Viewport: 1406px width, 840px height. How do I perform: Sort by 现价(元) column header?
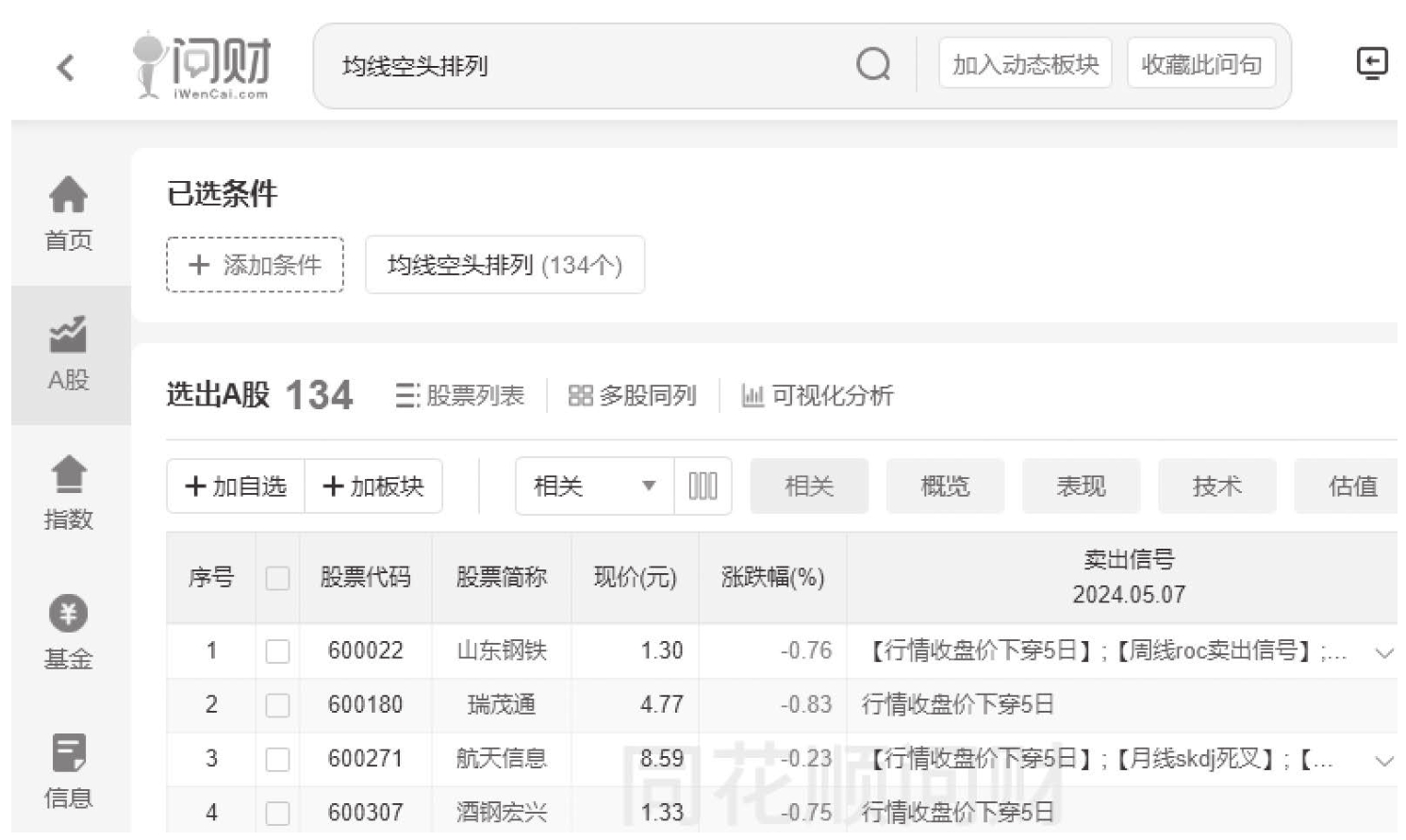(635, 577)
